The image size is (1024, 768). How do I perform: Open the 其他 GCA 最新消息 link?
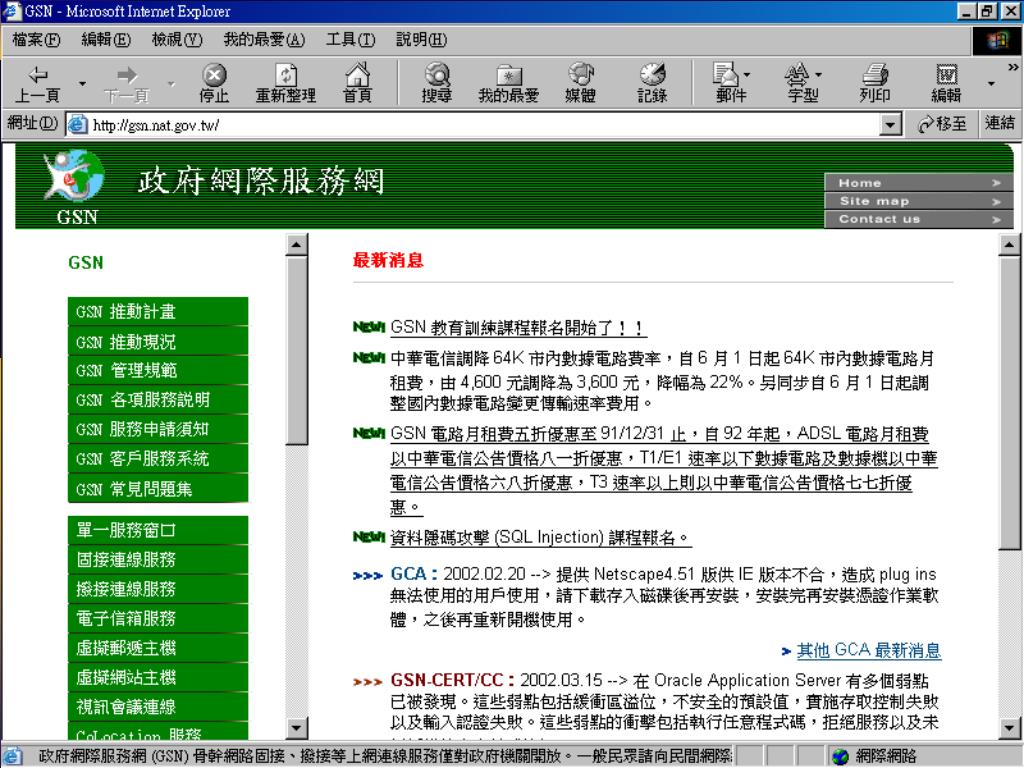(x=869, y=650)
